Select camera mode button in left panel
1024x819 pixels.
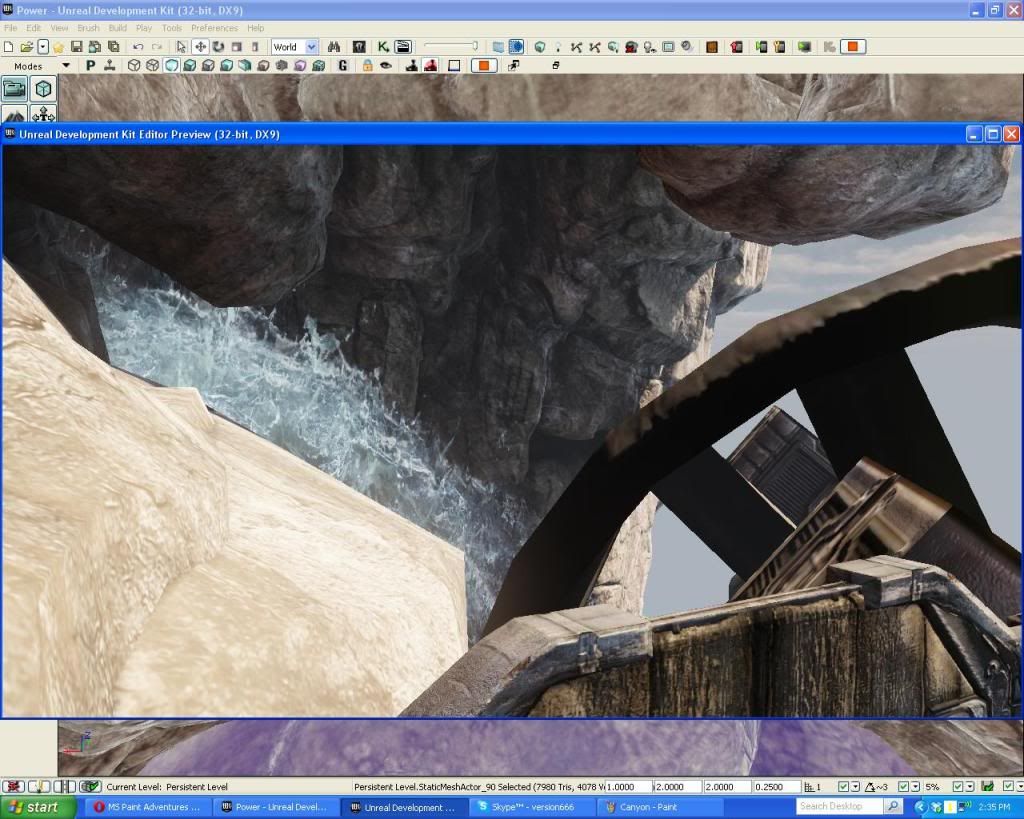(x=15, y=89)
